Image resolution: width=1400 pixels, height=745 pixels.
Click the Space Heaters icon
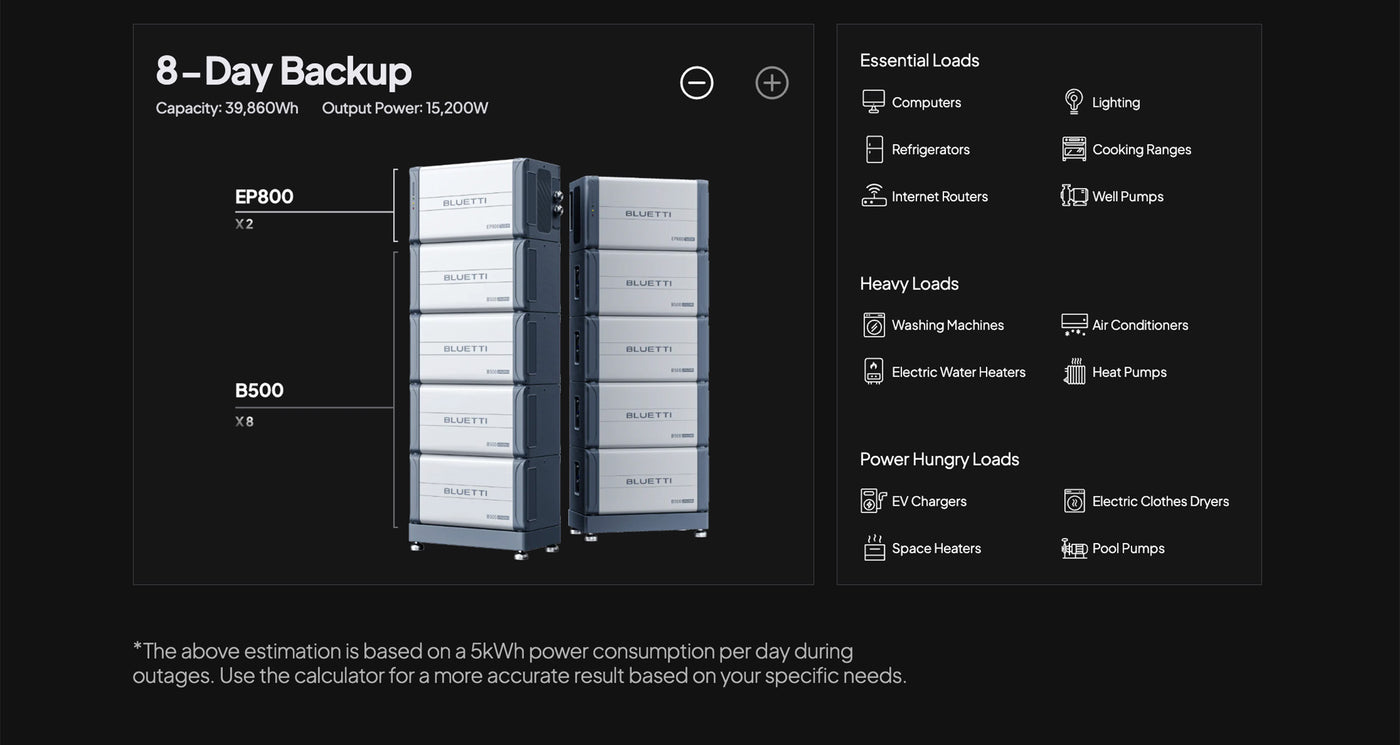pyautogui.click(x=874, y=548)
